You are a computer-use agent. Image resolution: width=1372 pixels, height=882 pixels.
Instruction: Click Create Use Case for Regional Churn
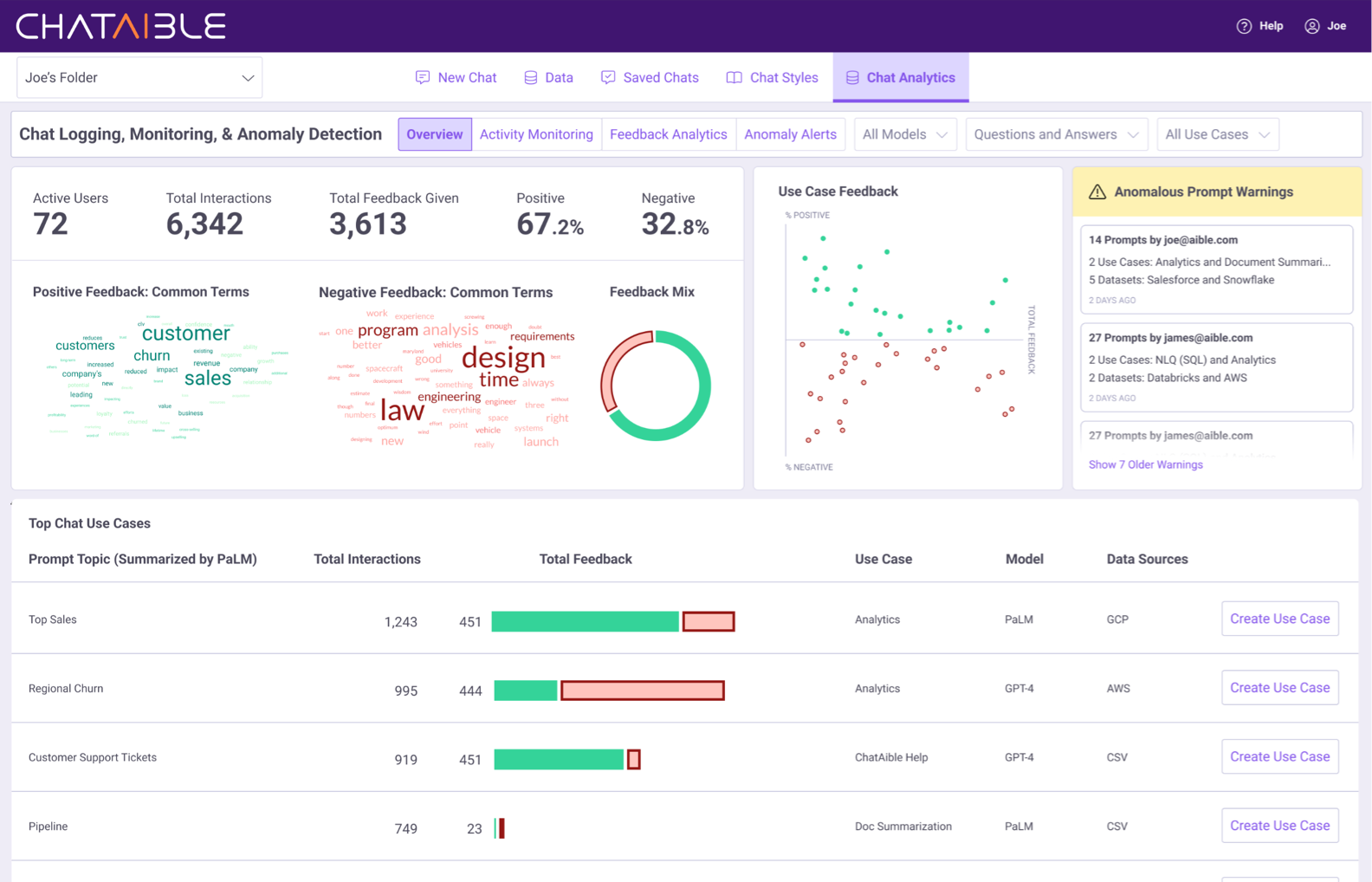[x=1280, y=688]
